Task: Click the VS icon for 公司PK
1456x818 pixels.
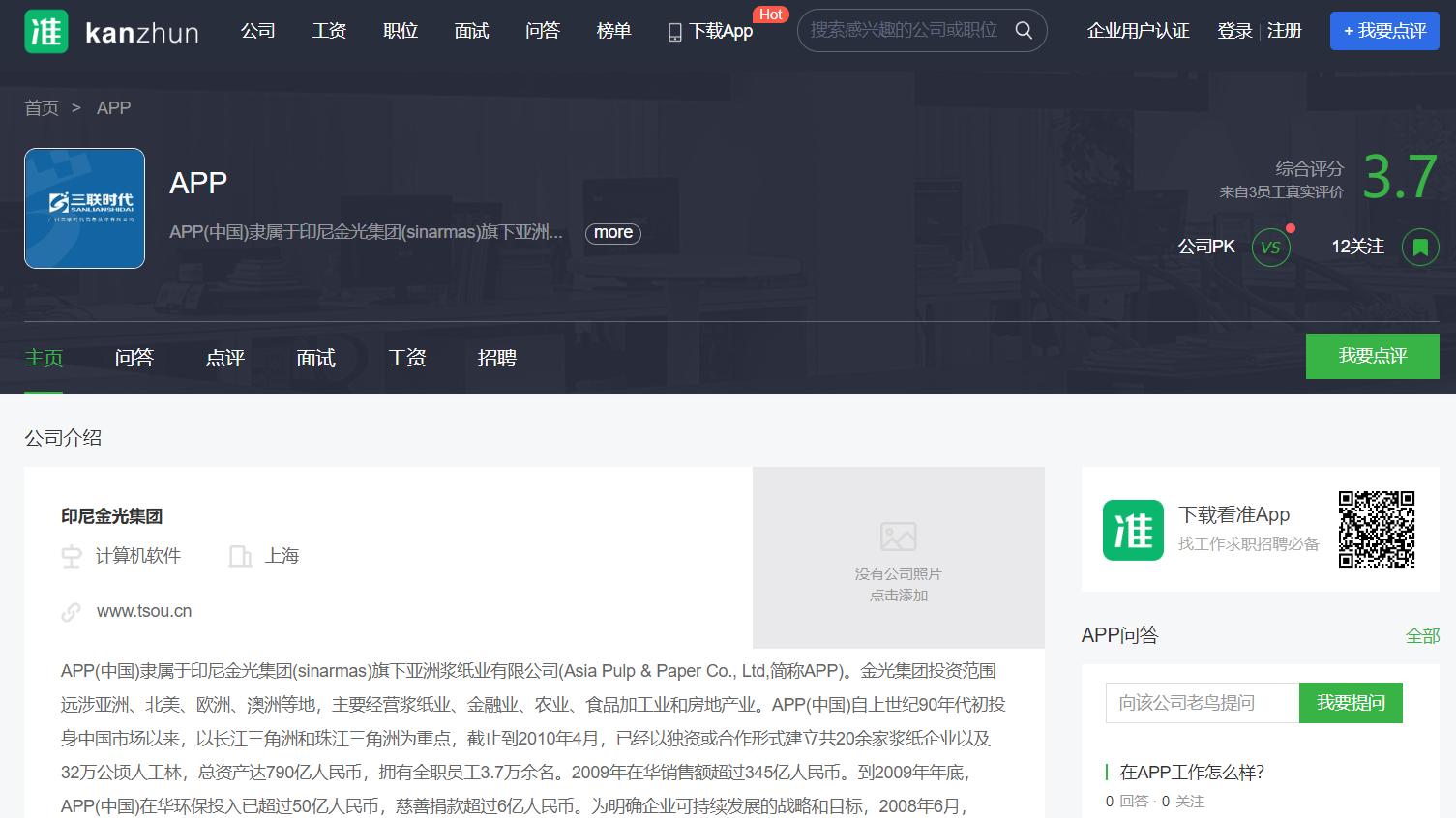Action: click(x=1271, y=247)
